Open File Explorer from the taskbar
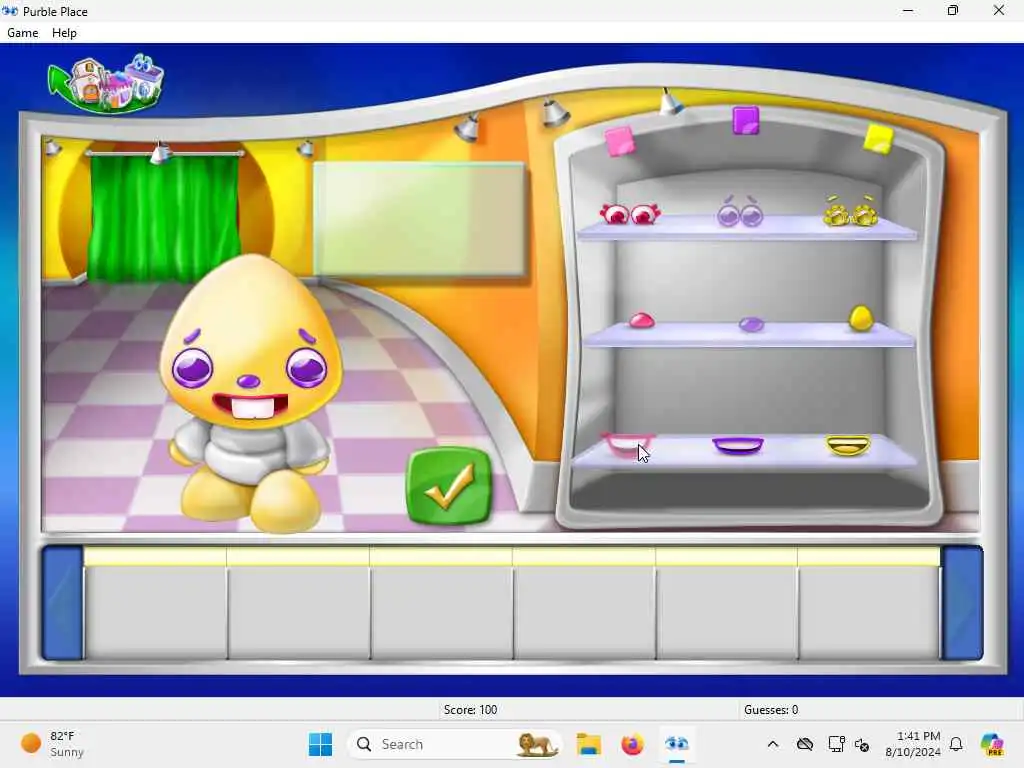This screenshot has height=768, width=1024. point(588,744)
